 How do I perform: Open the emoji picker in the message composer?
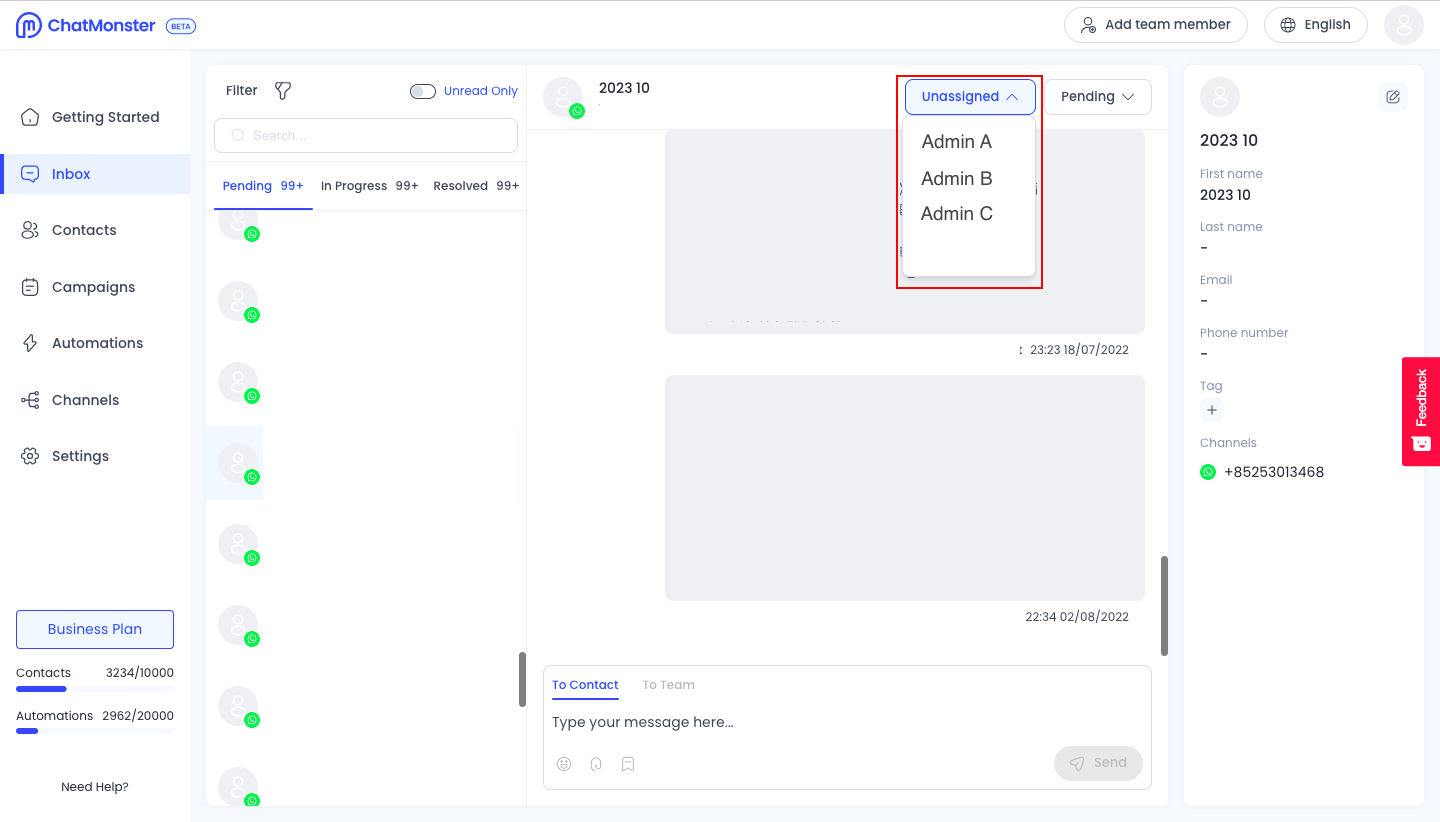pos(564,763)
